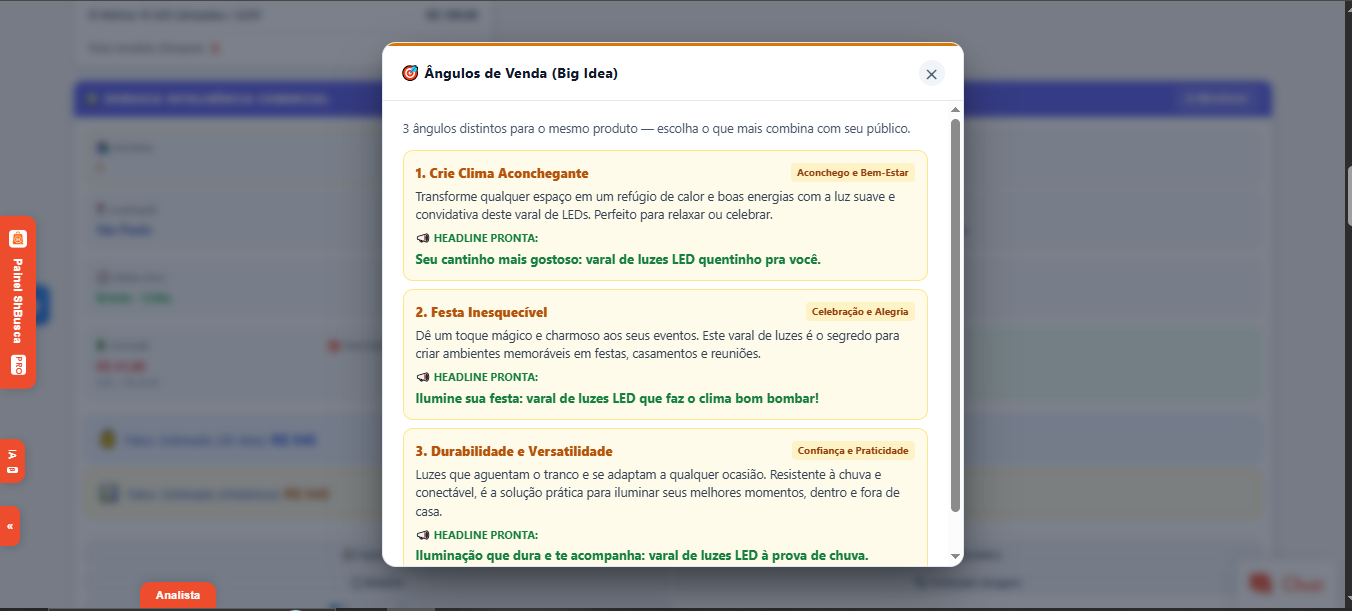The width and height of the screenshot is (1352, 611).
Task: Click the heading '3. Durabilidade e Versatilidade'
Action: (514, 451)
